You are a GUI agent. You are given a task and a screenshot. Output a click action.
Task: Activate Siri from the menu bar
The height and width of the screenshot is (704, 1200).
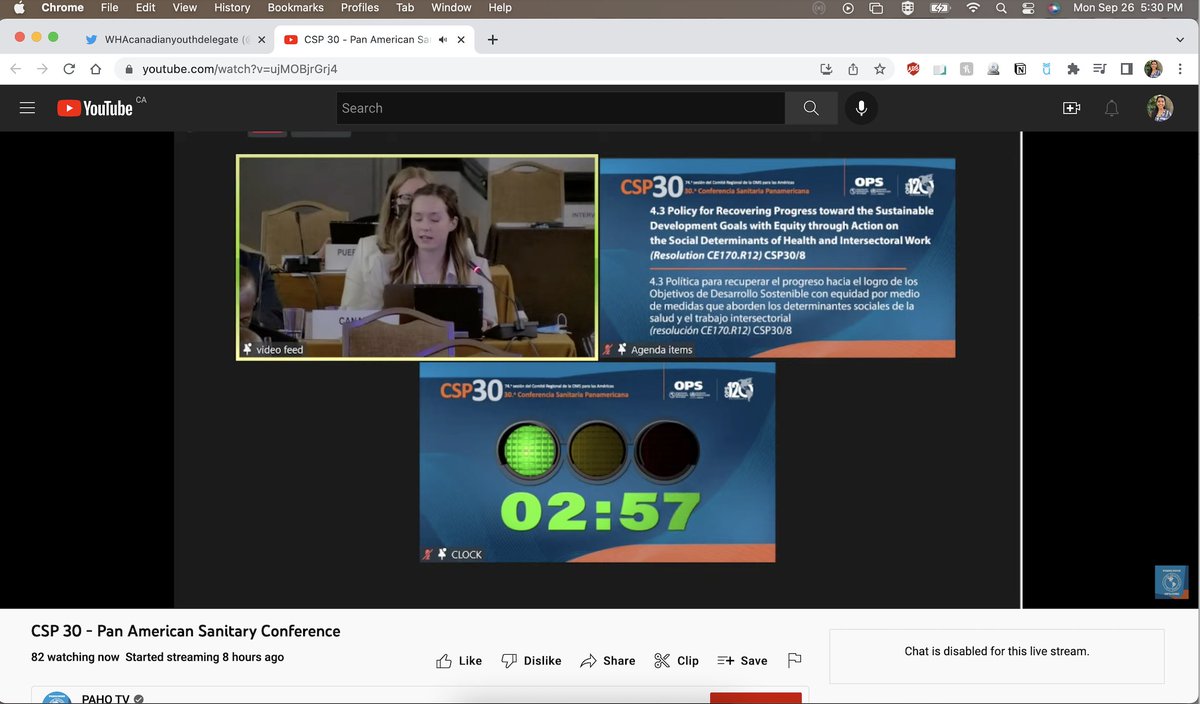pos(1054,8)
